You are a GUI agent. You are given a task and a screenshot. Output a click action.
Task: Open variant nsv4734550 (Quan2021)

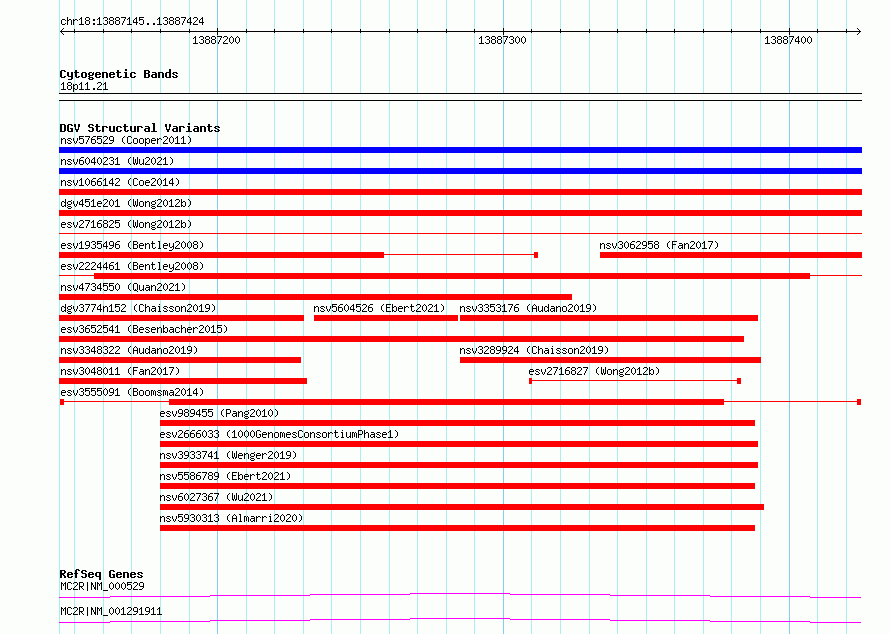(x=123, y=287)
